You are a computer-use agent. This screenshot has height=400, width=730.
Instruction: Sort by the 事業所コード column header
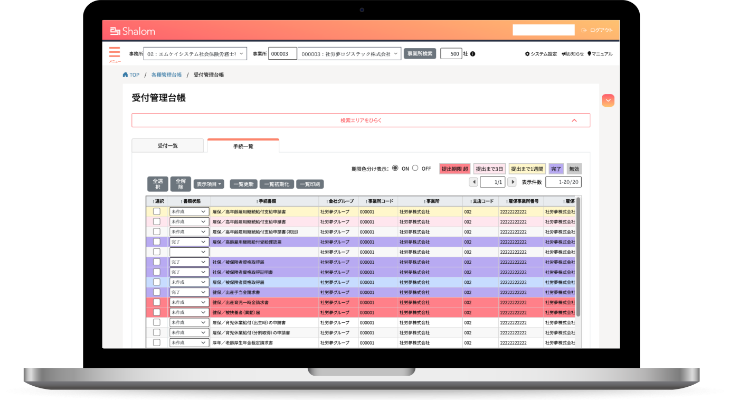(378, 201)
